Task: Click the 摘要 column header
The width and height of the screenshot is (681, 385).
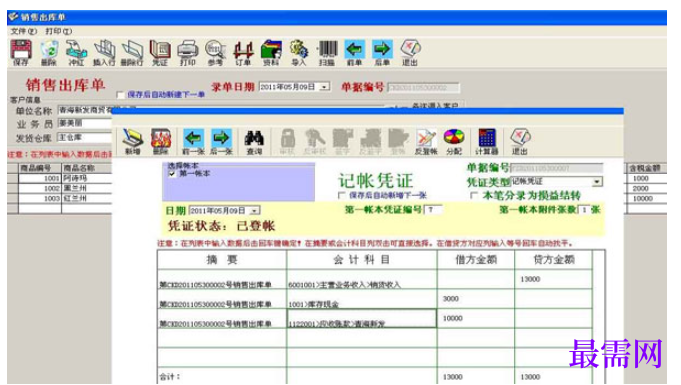Action: coord(221,260)
